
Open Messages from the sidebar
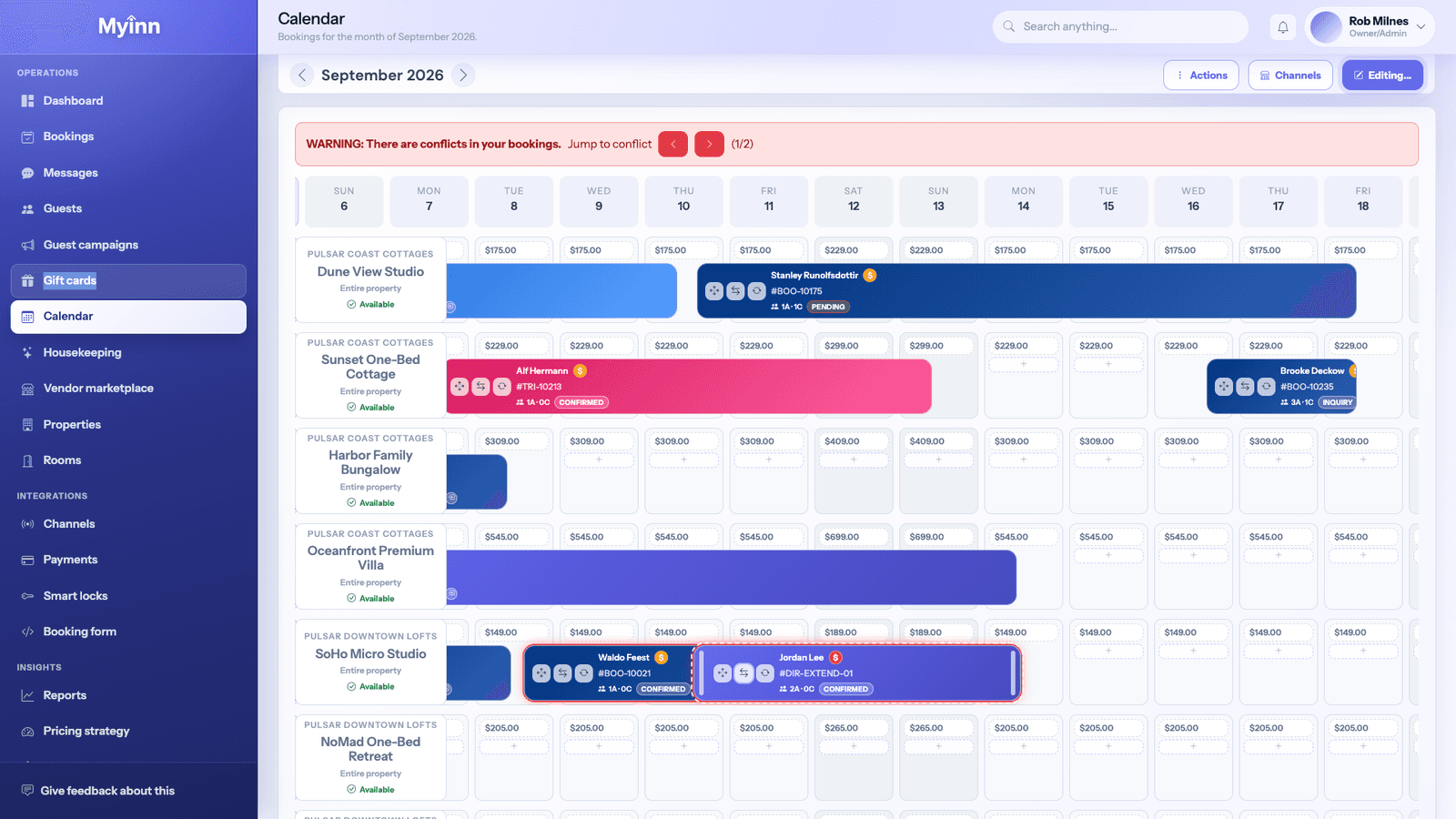(x=128, y=173)
